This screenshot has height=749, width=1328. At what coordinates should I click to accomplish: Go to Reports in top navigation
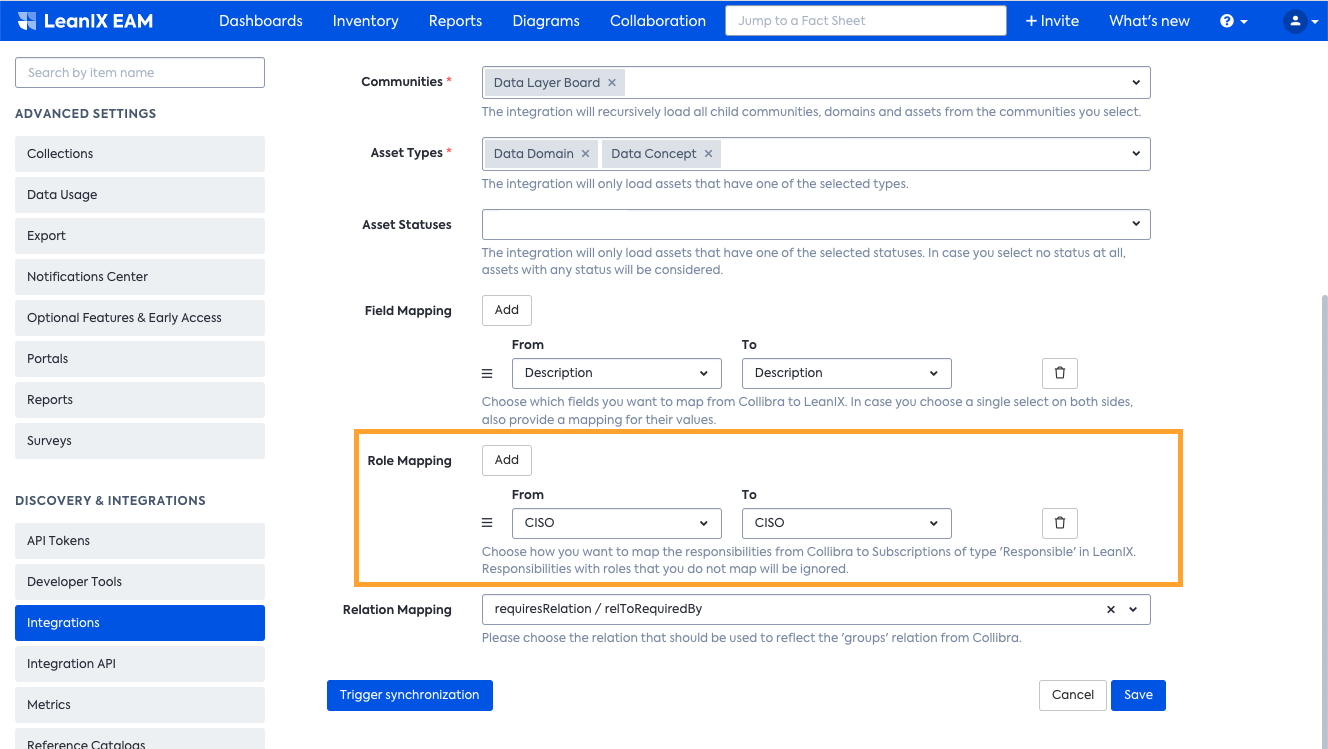[x=455, y=21]
